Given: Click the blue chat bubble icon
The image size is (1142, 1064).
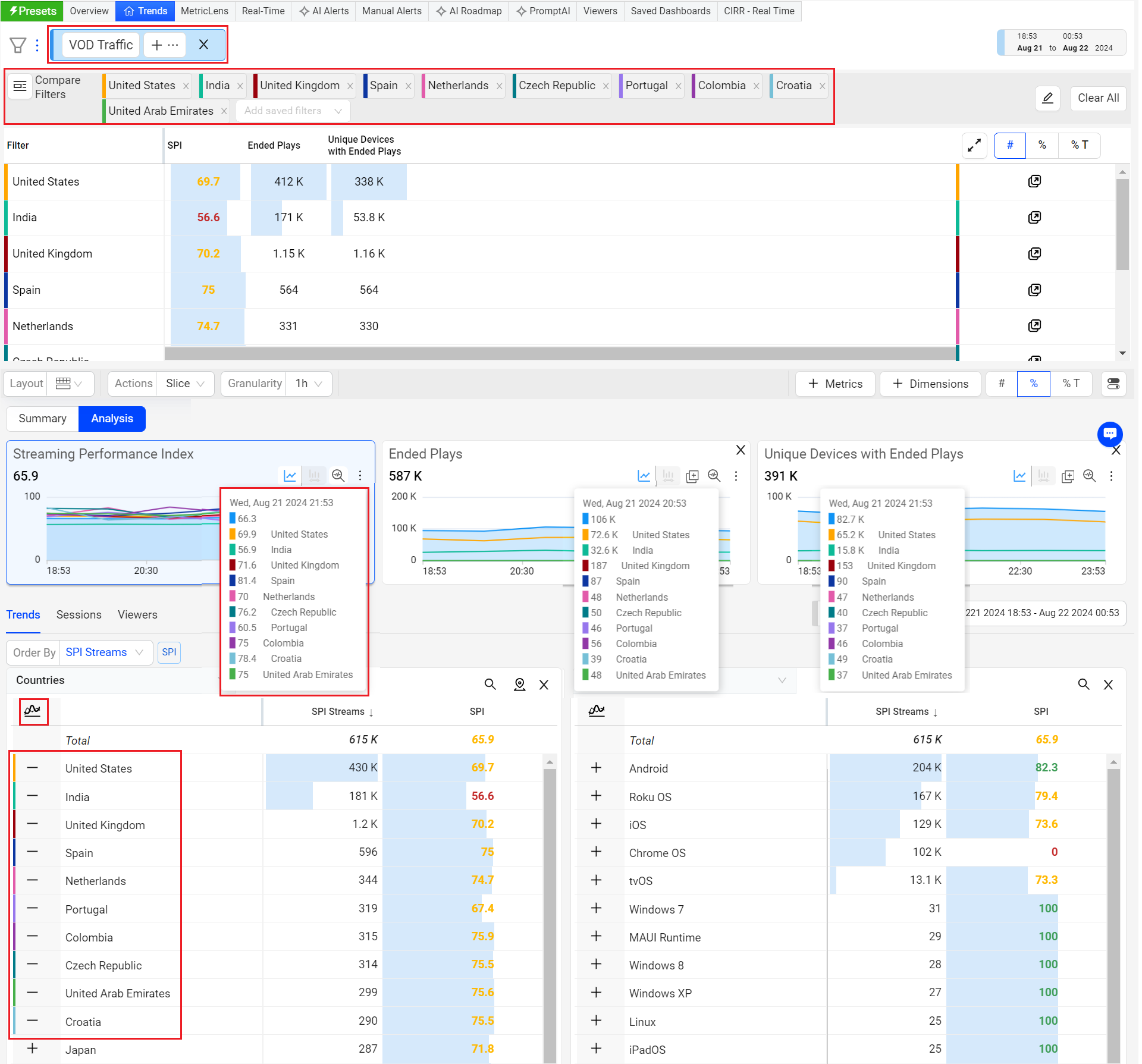Looking at the screenshot, I should point(1109,434).
